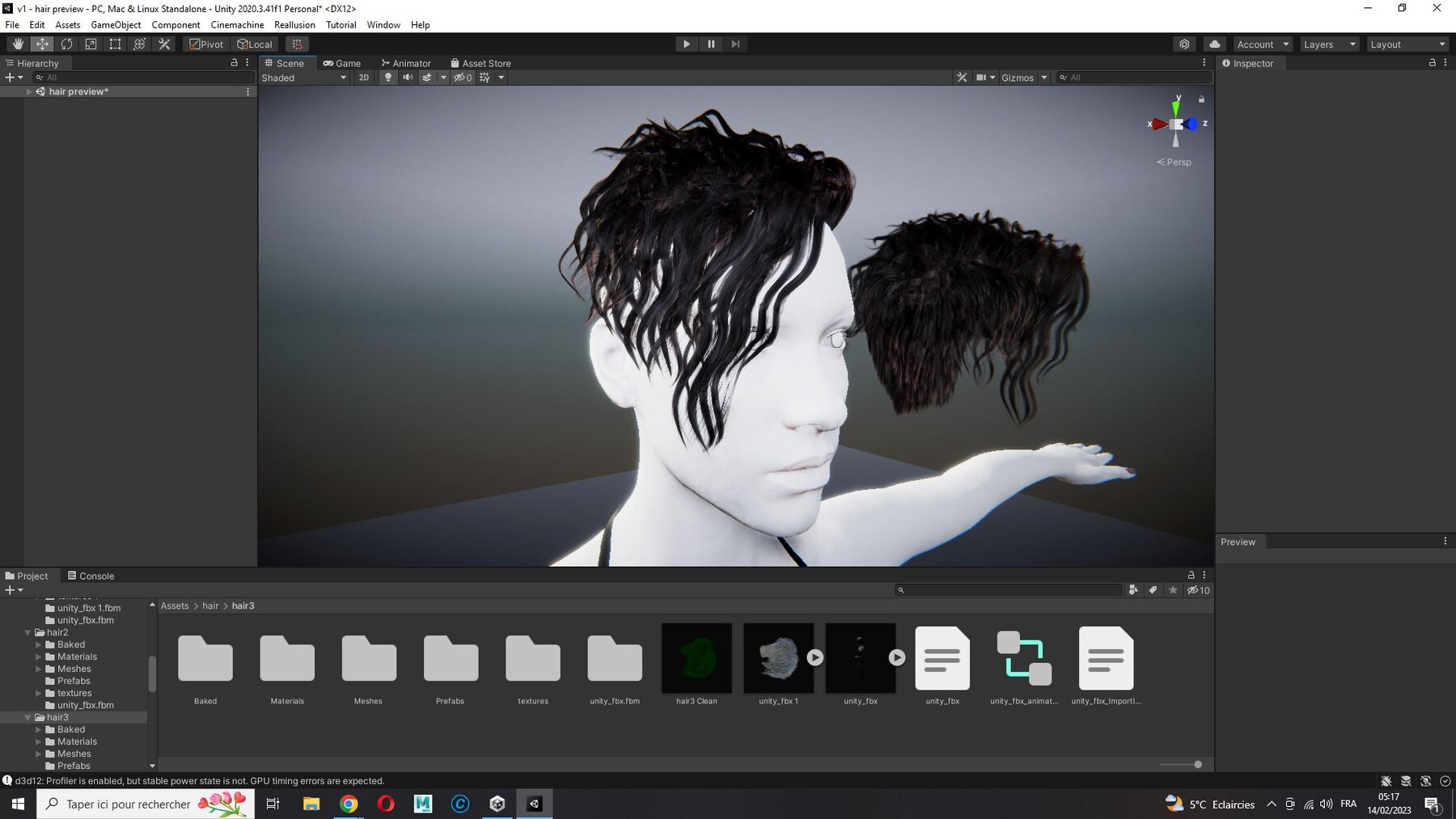1456x819 pixels.
Task: Collapse the hair3 folder in Project tree
Action: (28, 717)
